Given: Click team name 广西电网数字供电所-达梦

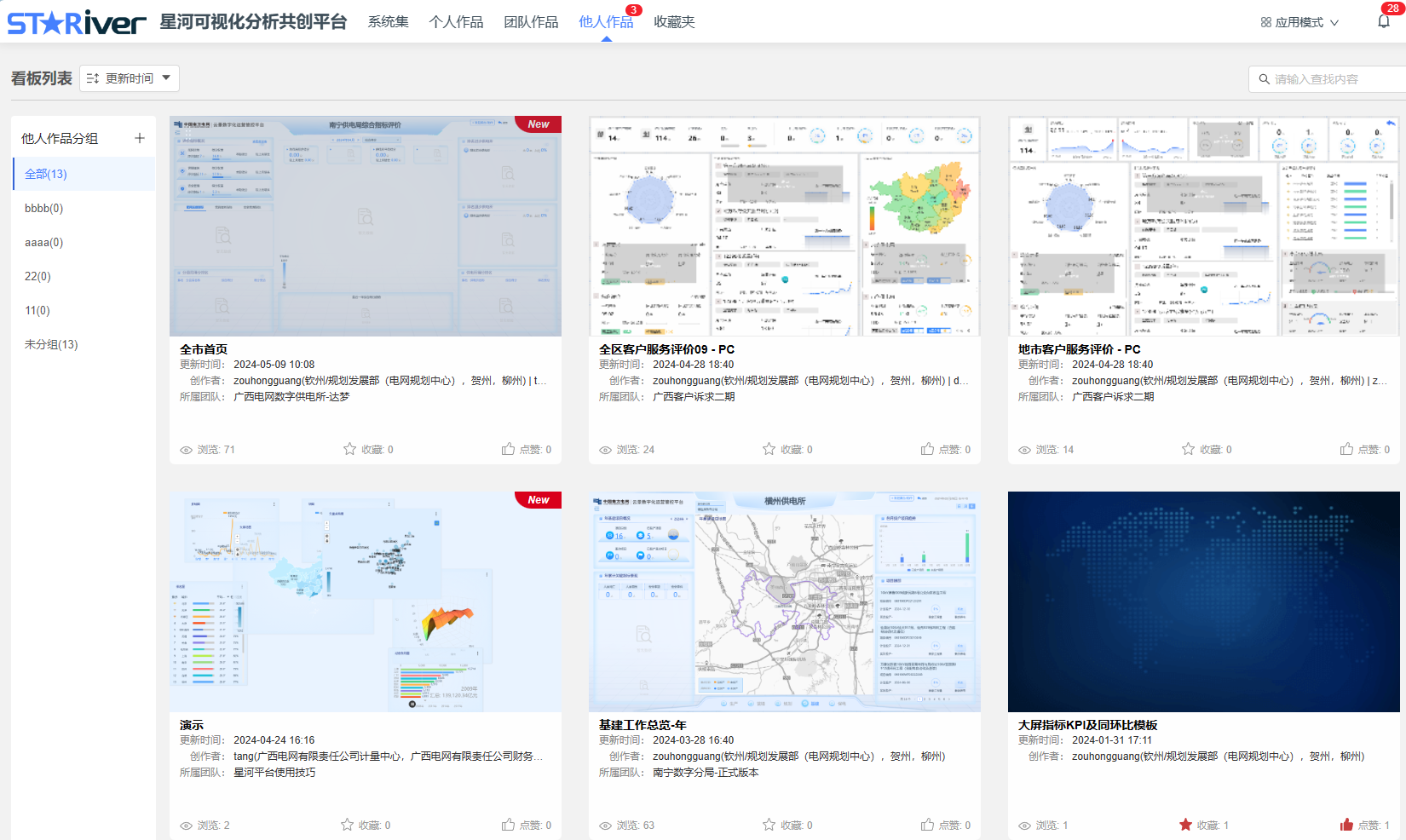Looking at the screenshot, I should [x=291, y=397].
